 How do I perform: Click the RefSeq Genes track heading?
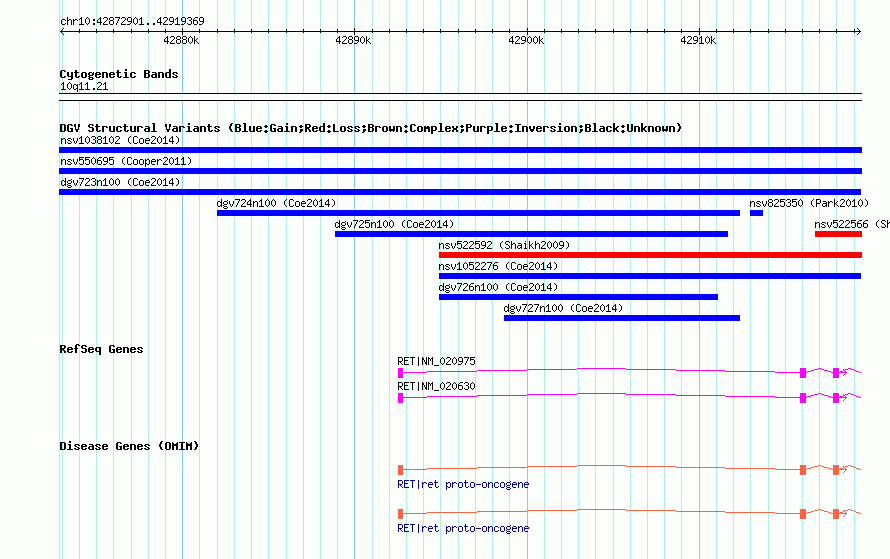[x=101, y=349]
